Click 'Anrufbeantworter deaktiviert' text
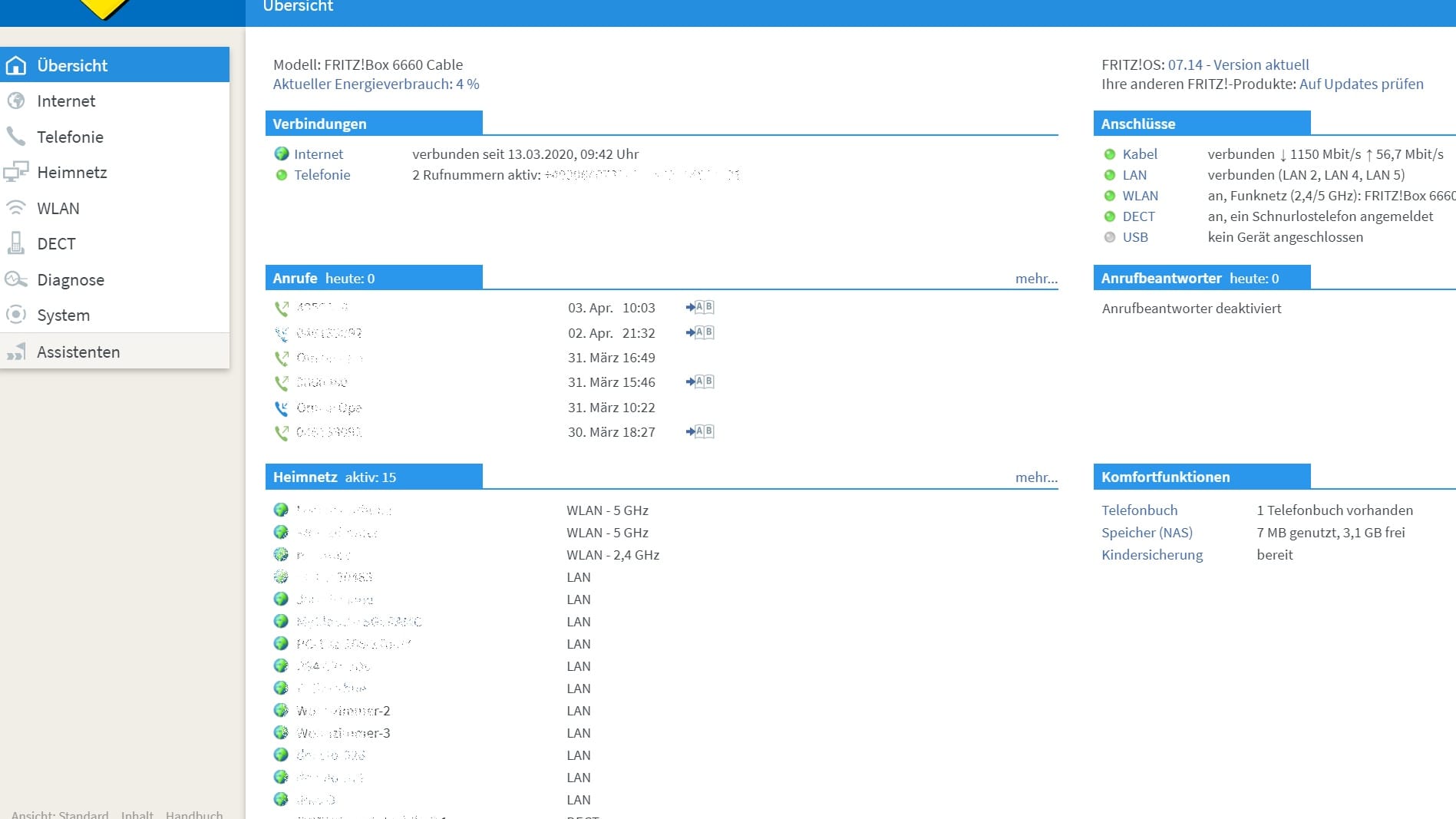 (x=1191, y=309)
